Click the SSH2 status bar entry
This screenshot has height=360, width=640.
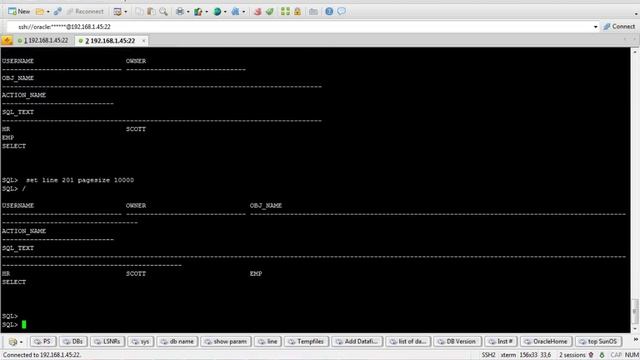click(x=488, y=355)
